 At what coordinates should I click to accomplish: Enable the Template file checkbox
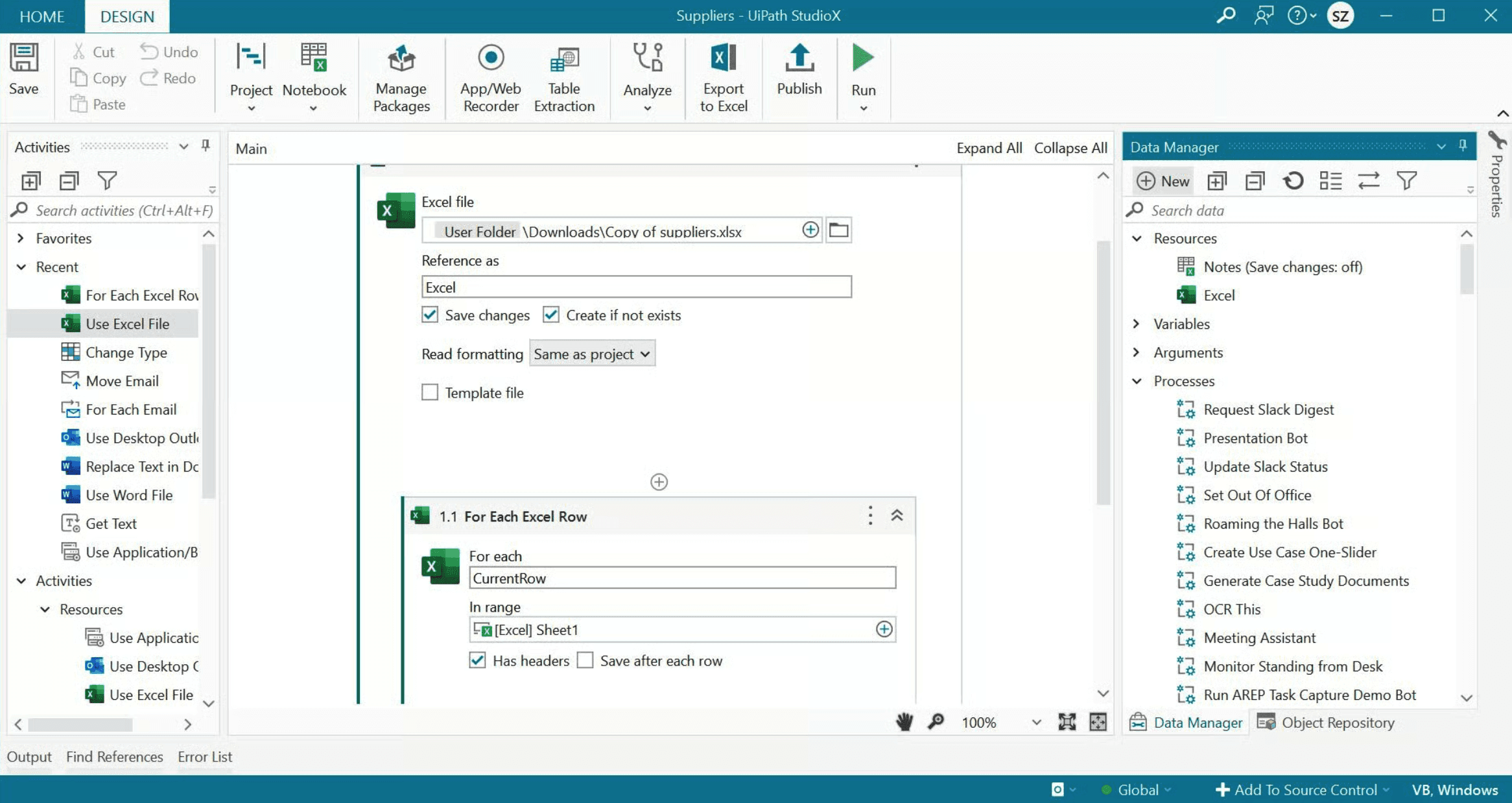[x=430, y=392]
